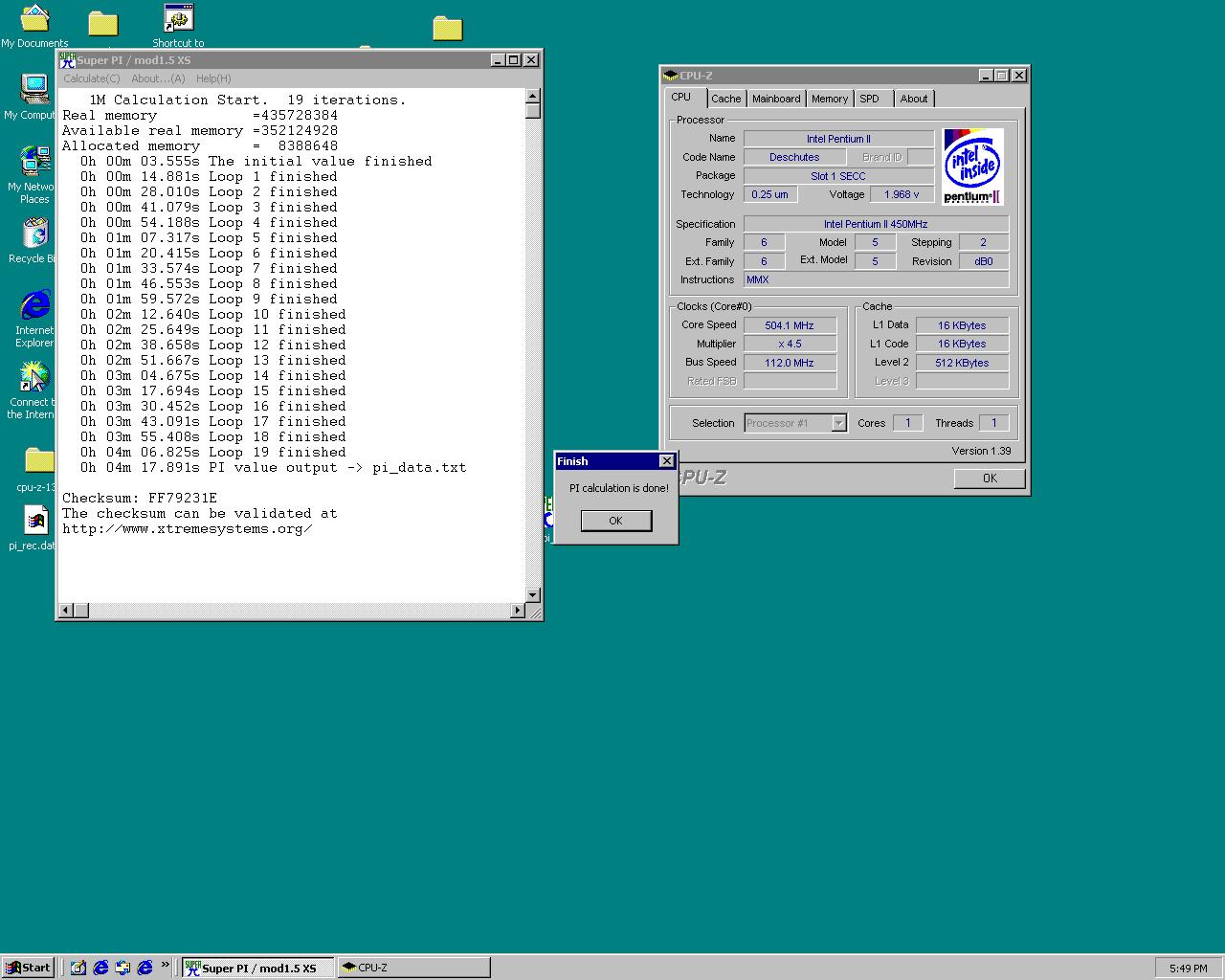Click the 'Loop 10 finished' line
This screenshot has width=1225, height=980.
(212, 314)
